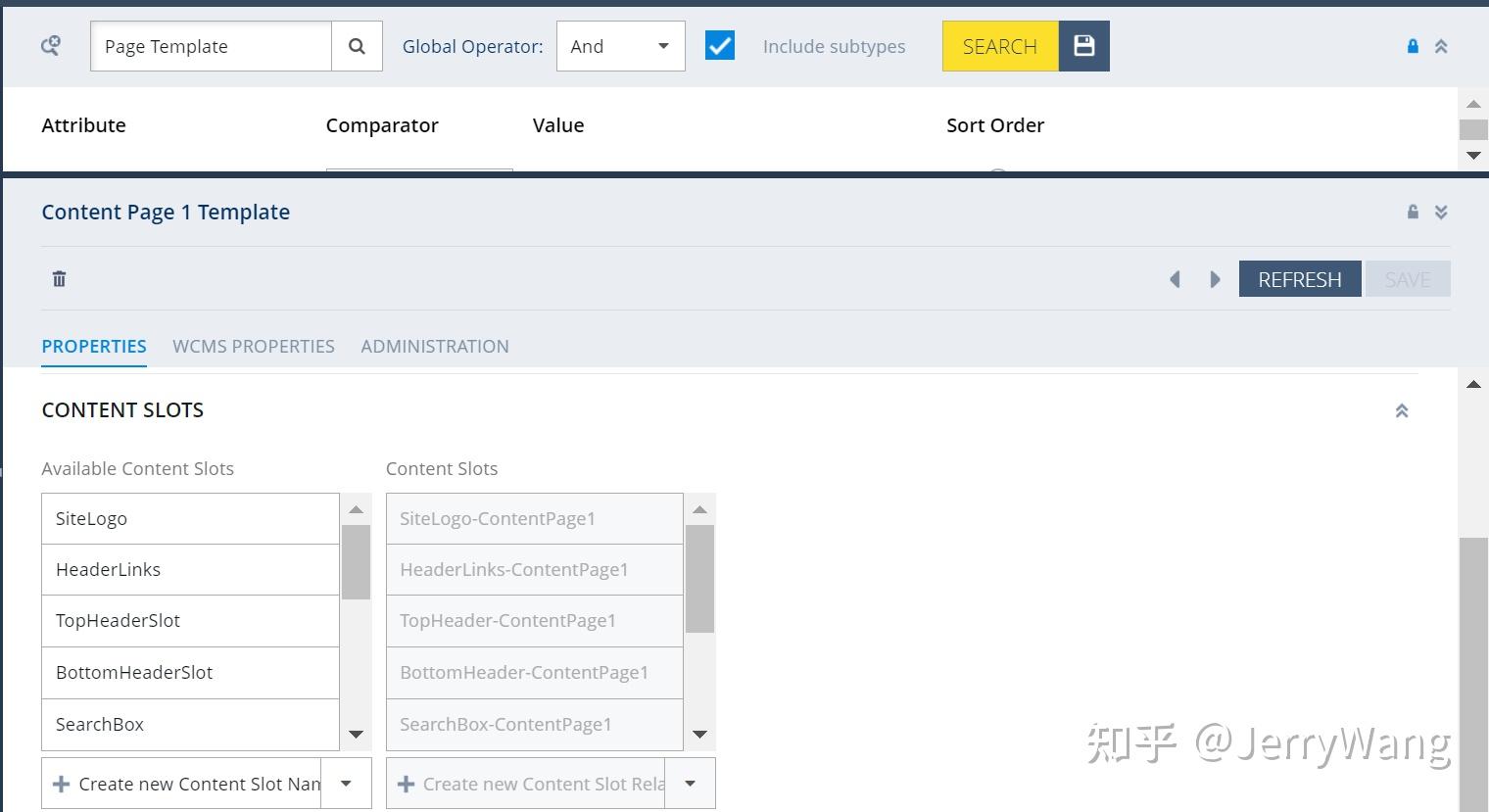Screen dimensions: 1489x812
Task: Click the magnifier icon beside the search field
Action: [357, 45]
